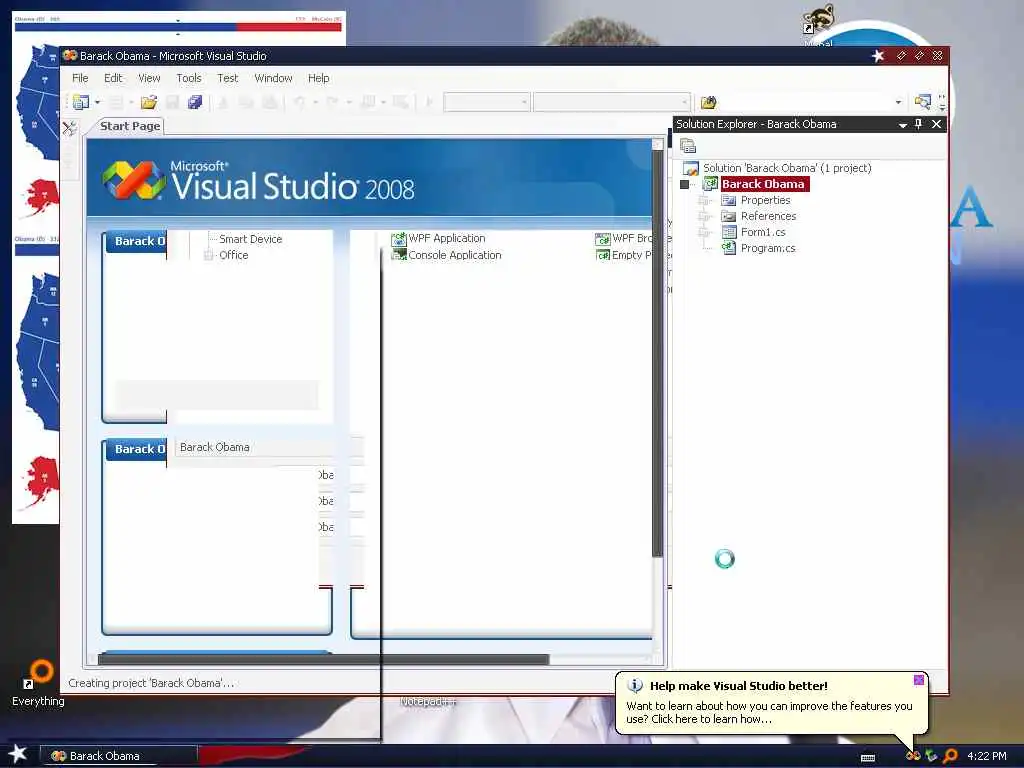This screenshot has width=1024, height=768.
Task: Open the Test menu
Action: (x=227, y=78)
